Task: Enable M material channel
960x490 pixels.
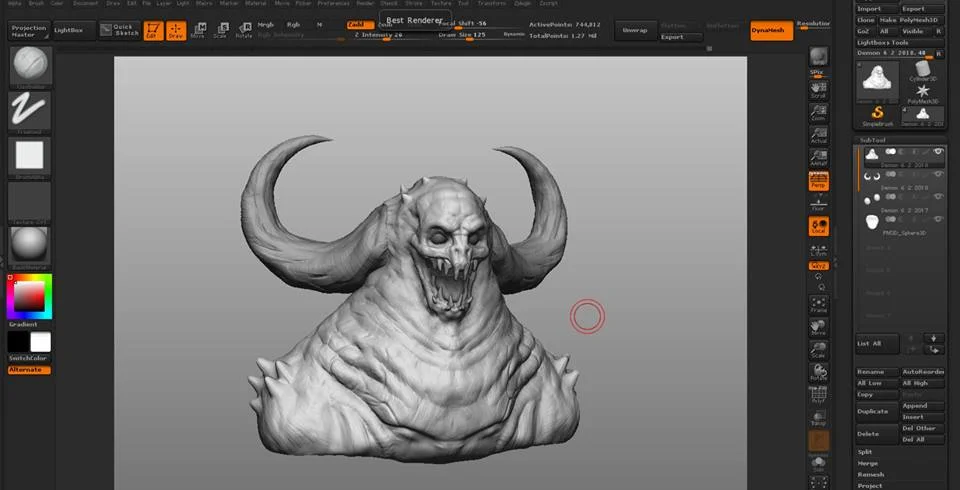Action: click(x=319, y=25)
